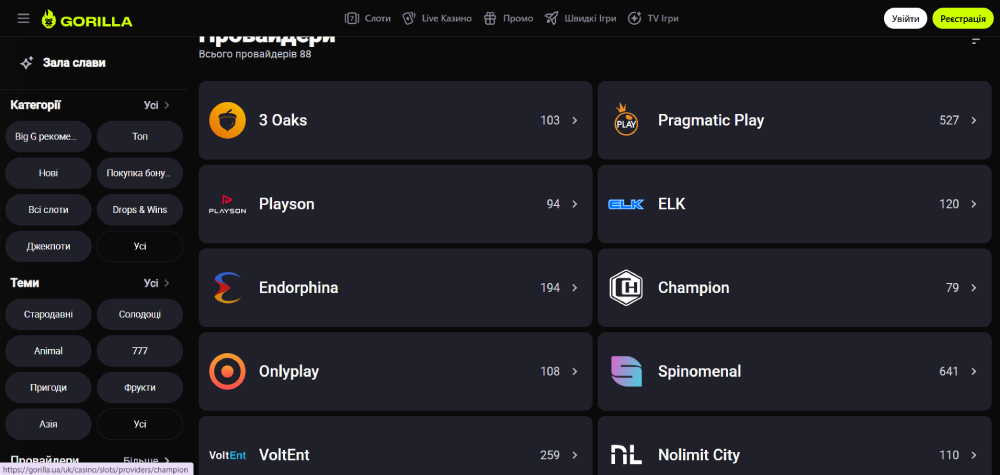Select the Drops & Wins category

tap(140, 209)
